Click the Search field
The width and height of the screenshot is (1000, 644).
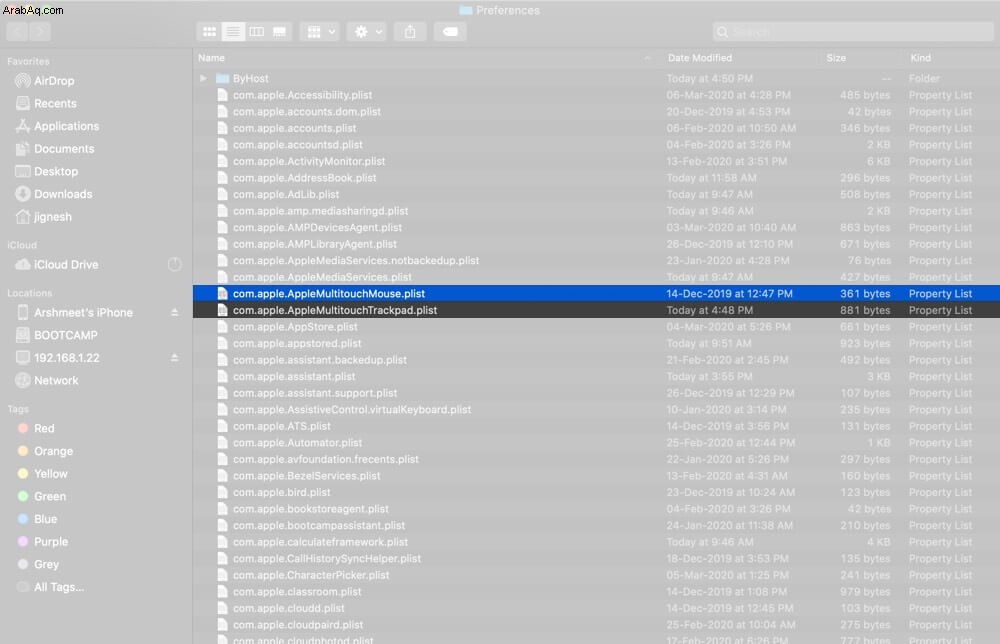pyautogui.click(x=853, y=32)
